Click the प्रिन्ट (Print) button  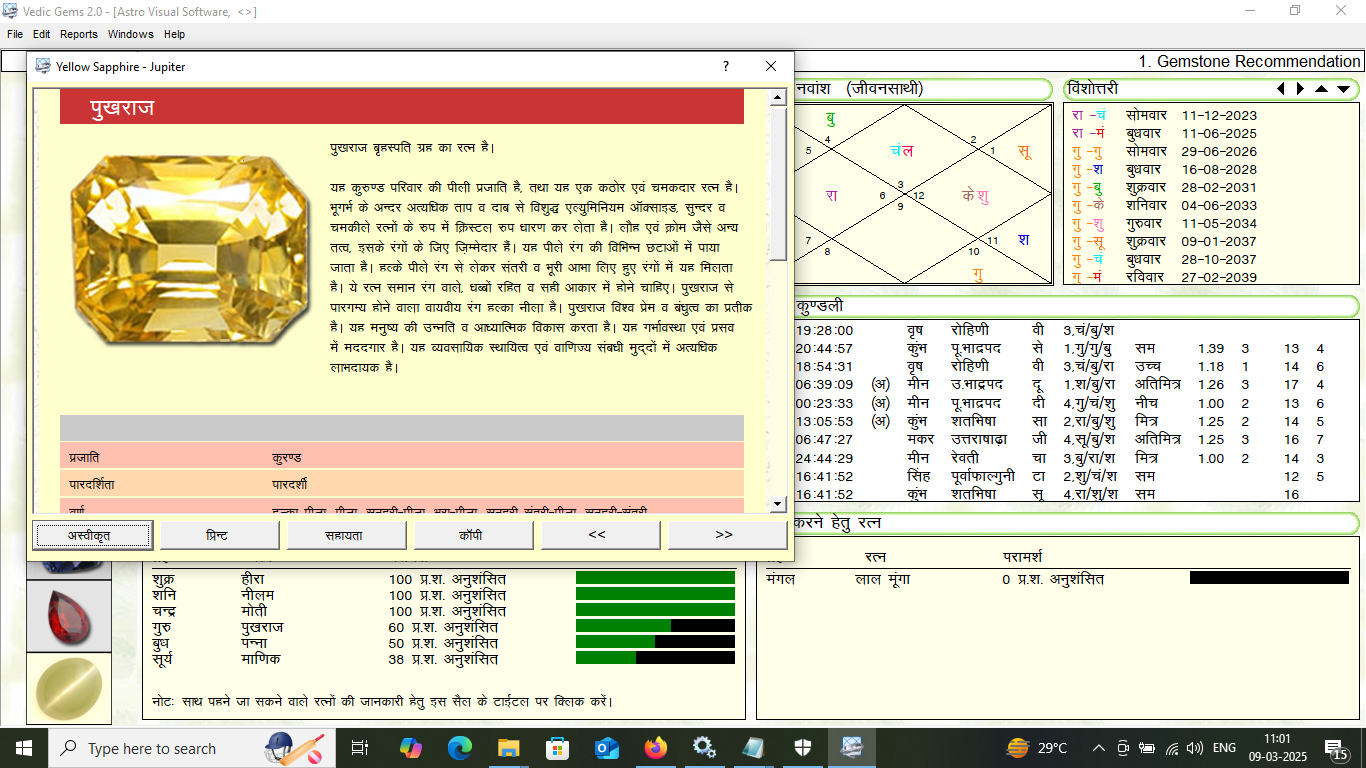218,535
